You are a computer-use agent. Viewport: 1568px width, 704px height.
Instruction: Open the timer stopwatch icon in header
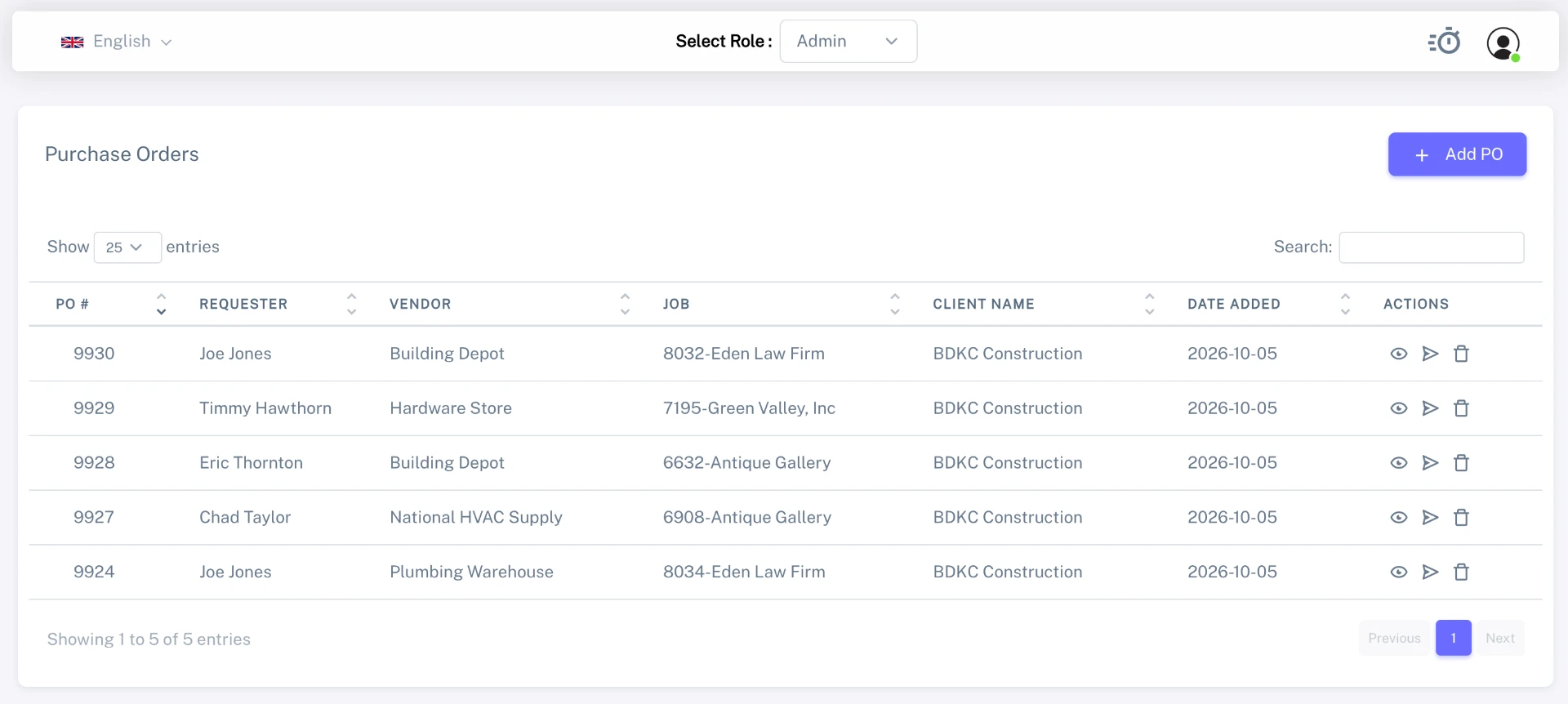point(1445,41)
